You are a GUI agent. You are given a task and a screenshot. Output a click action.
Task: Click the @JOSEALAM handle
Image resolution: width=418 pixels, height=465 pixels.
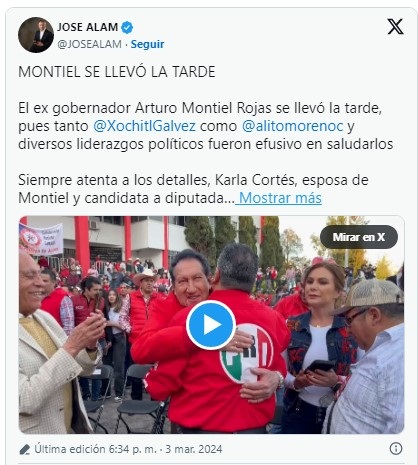click(x=89, y=44)
